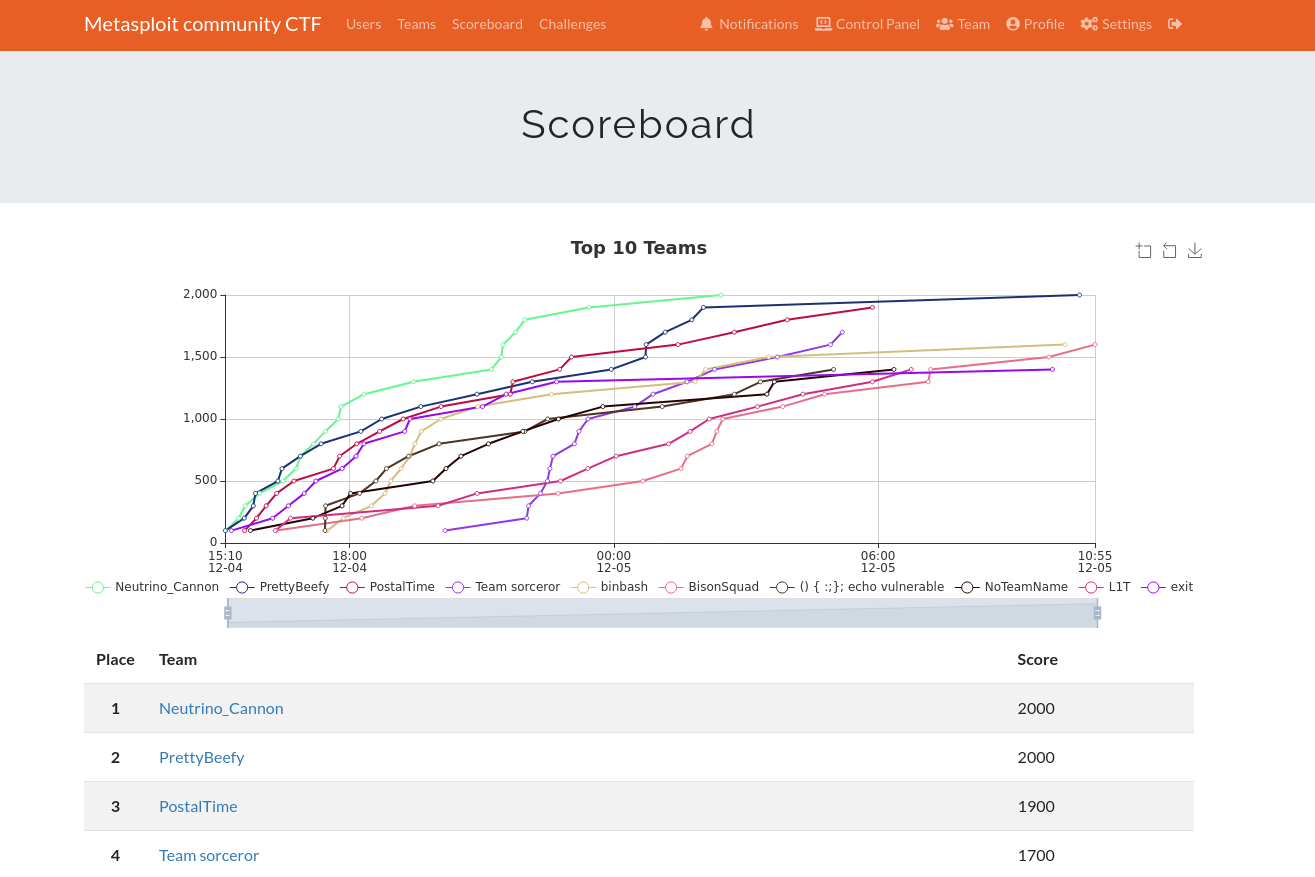This screenshot has width=1315, height=877.
Task: Click PrettyBeefy's final data point on the chart
Action: [1079, 295]
